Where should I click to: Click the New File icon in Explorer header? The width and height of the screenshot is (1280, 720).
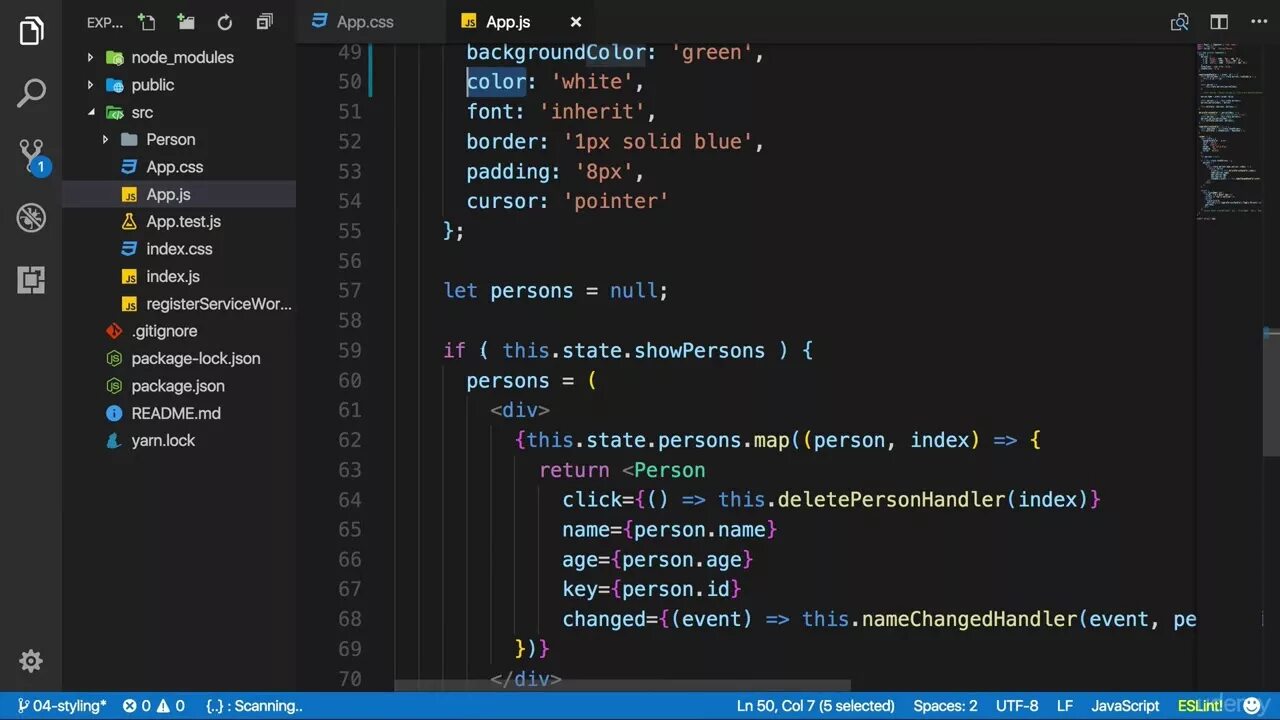click(x=147, y=22)
